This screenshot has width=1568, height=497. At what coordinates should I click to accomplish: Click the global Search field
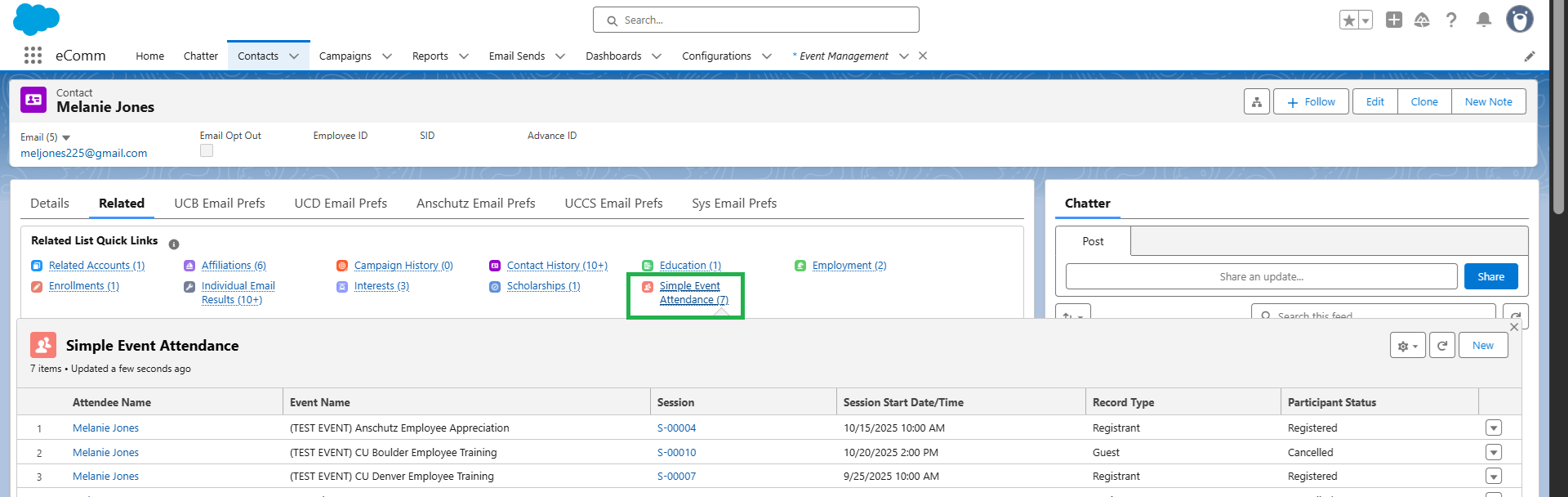coord(756,20)
